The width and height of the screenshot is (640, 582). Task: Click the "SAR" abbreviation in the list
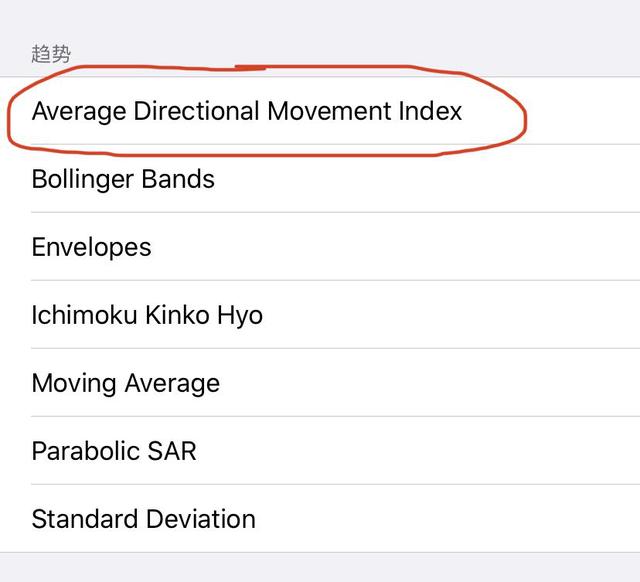171,451
